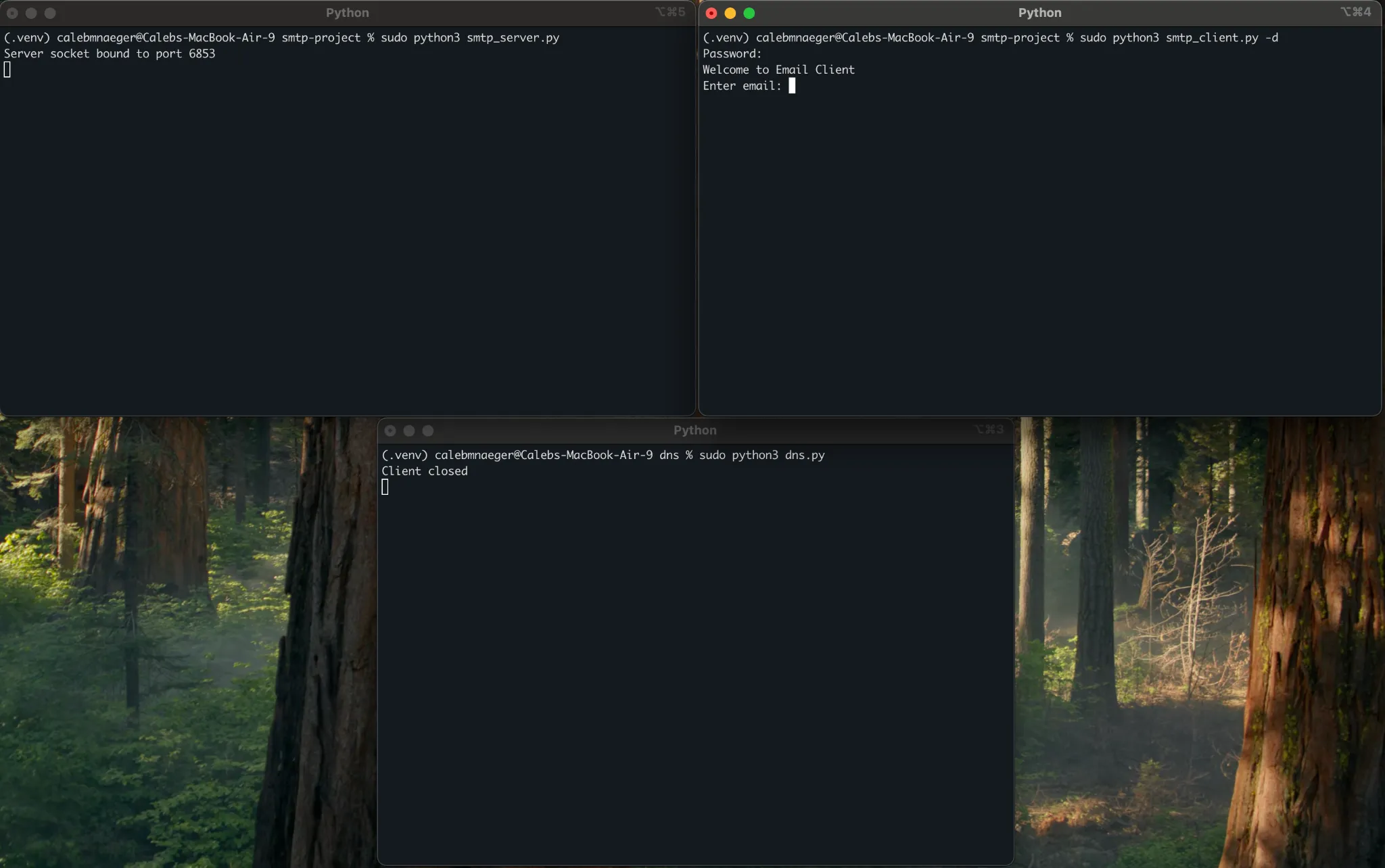Click the Python title of the smtp_server window
This screenshot has width=1385, height=868.
348,13
